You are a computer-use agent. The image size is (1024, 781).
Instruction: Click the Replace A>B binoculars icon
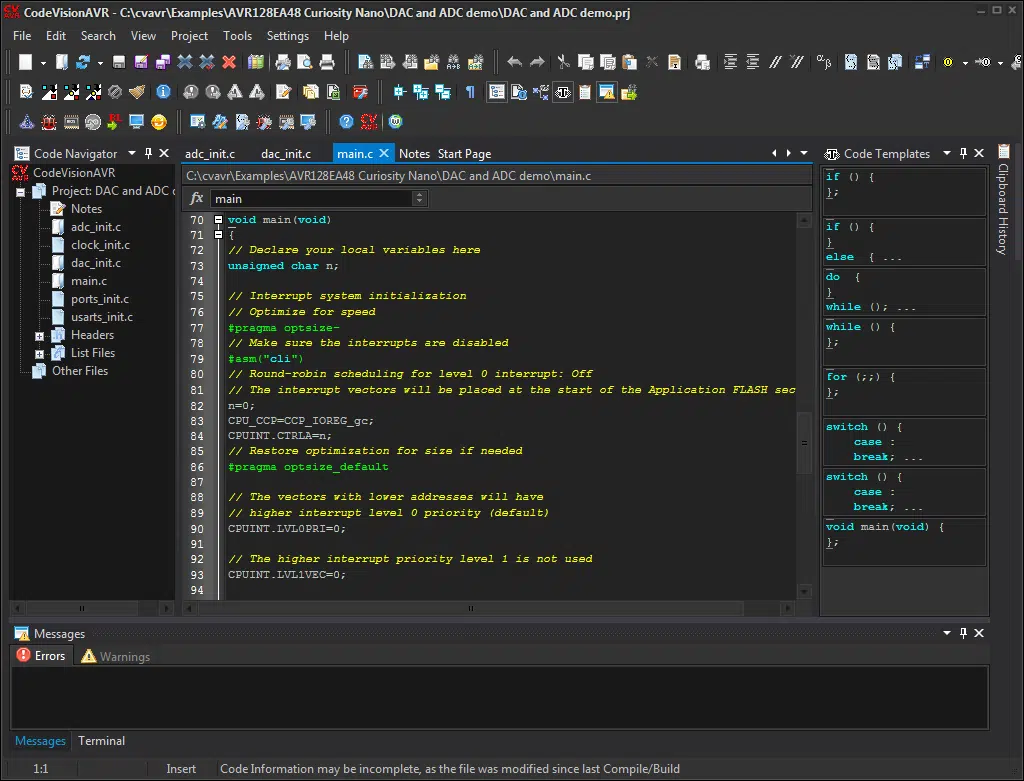[453, 62]
